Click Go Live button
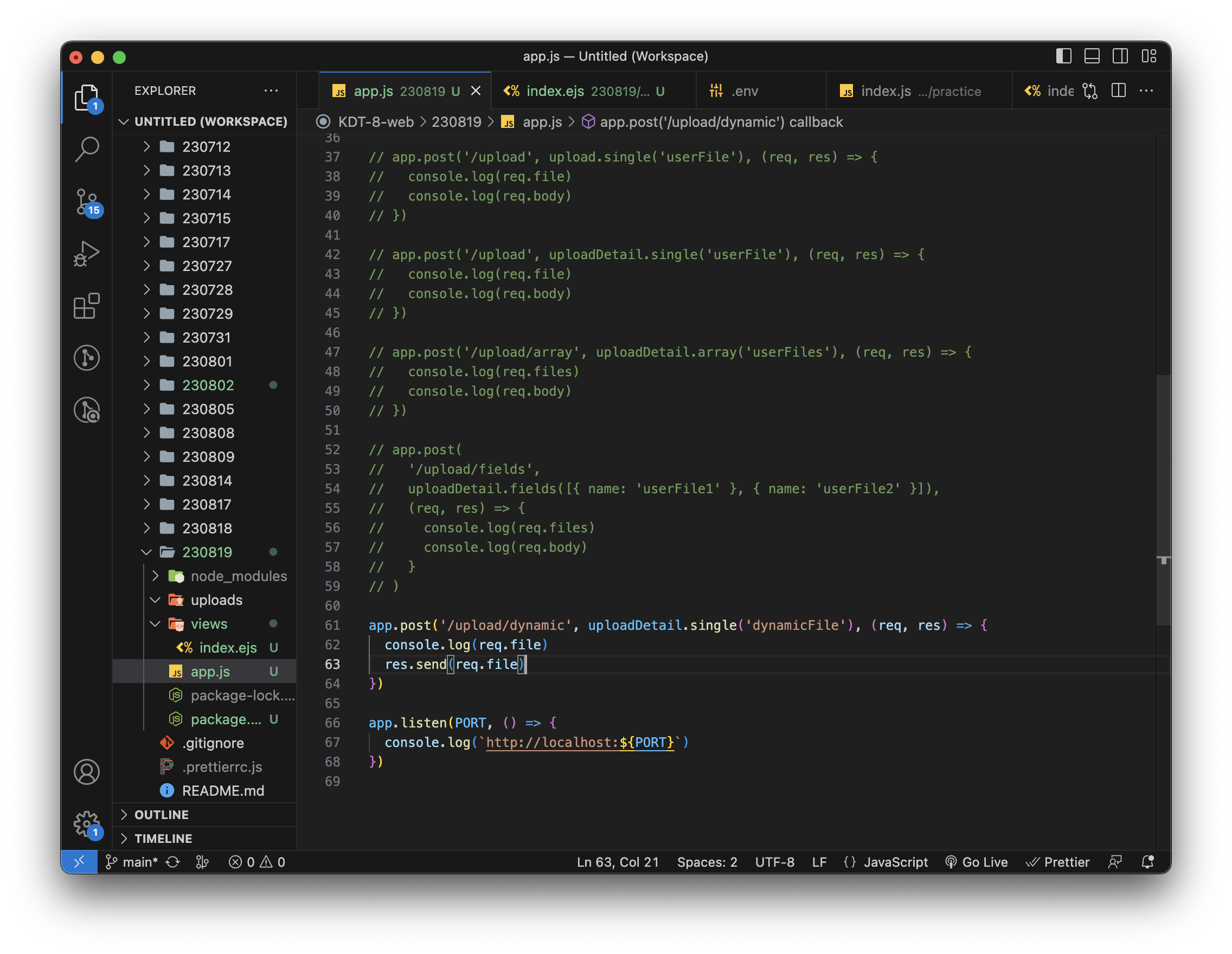Image resolution: width=1232 pixels, height=954 pixels. [977, 862]
